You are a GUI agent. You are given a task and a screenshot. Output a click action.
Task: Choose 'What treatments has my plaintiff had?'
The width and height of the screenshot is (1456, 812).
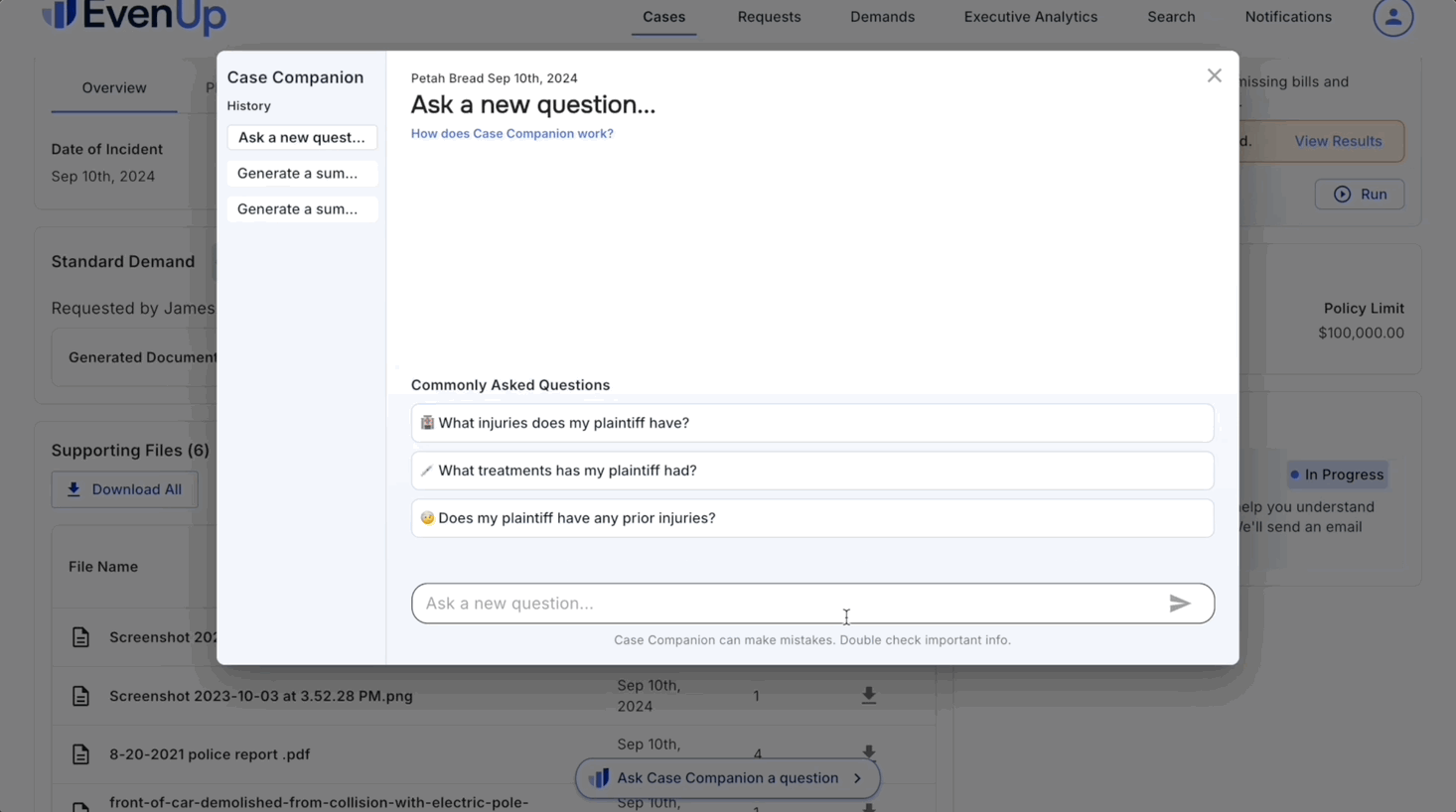coord(811,471)
